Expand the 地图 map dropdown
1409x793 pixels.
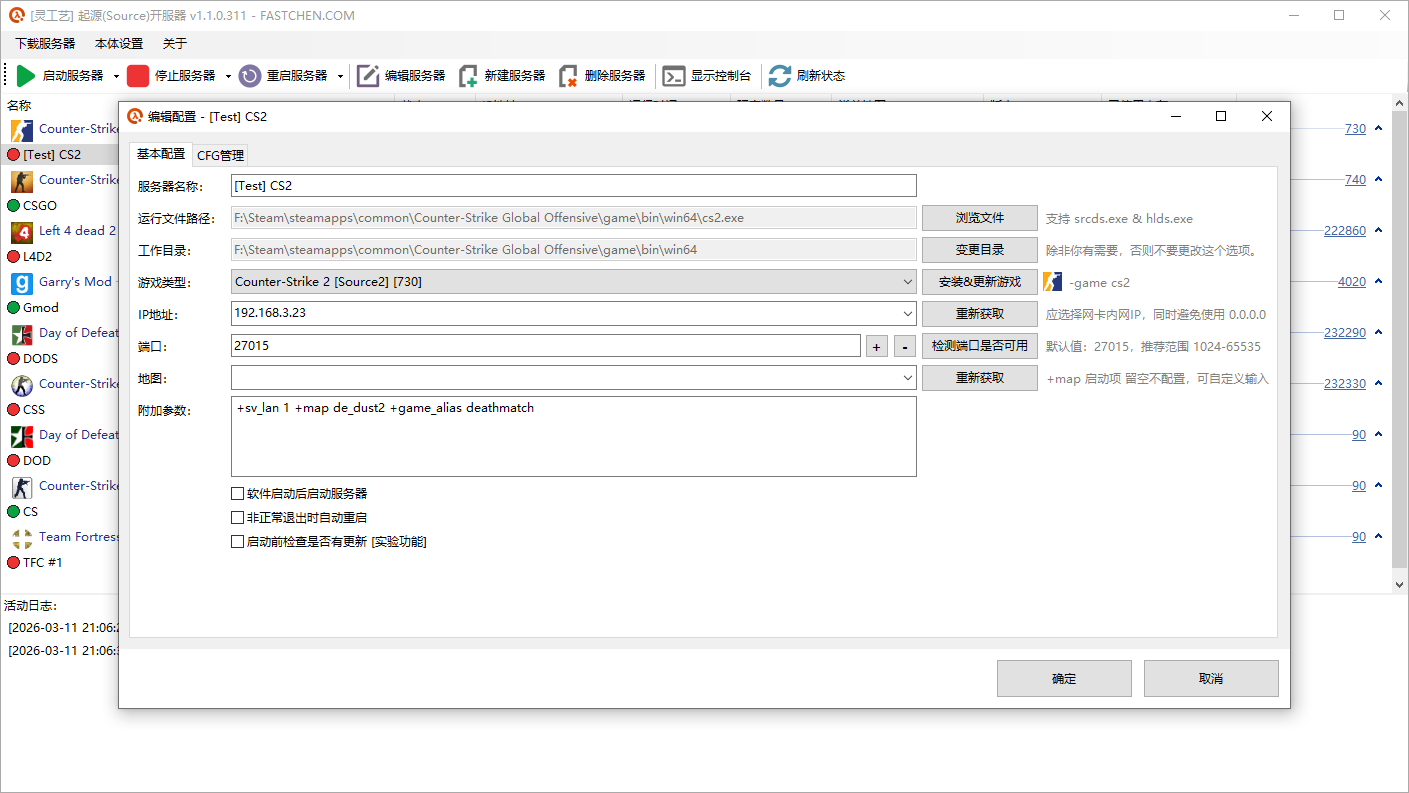pyautogui.click(x=907, y=378)
